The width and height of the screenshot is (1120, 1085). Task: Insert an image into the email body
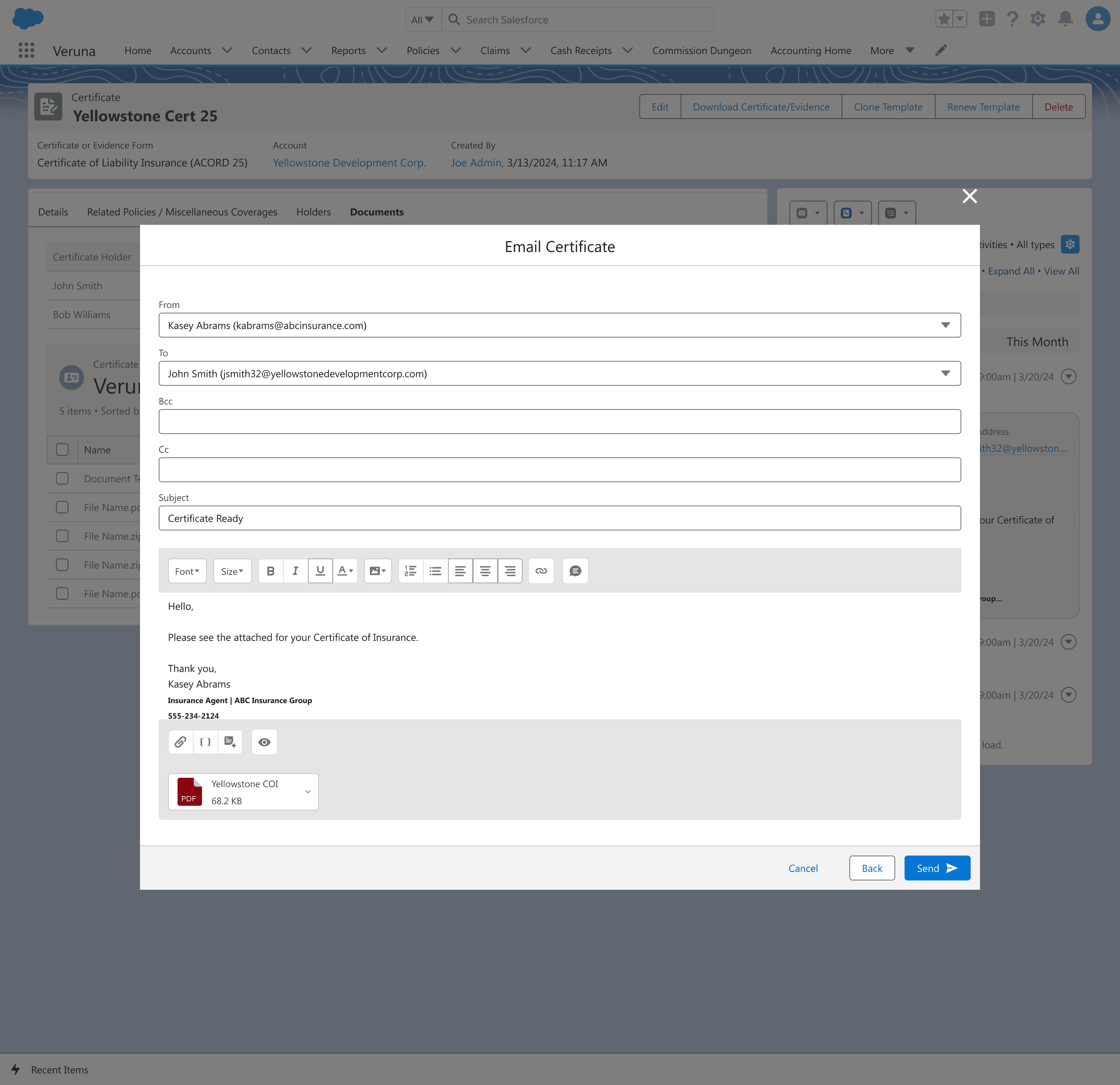pyautogui.click(x=378, y=571)
